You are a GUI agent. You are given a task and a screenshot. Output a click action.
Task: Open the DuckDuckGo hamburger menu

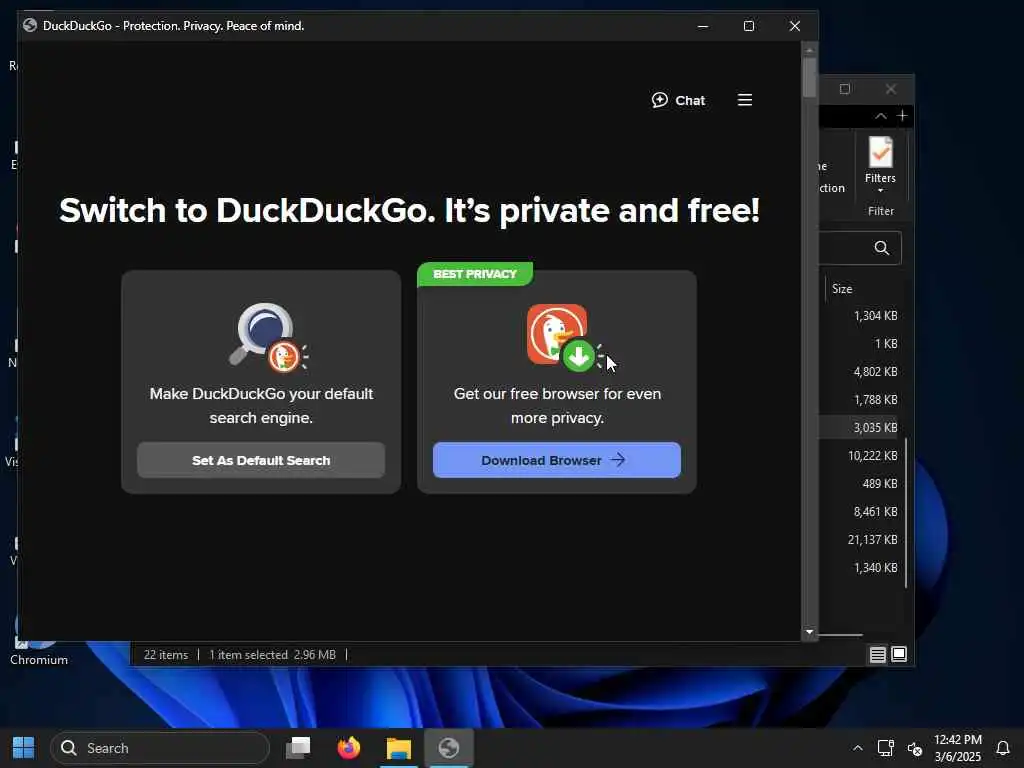744,100
